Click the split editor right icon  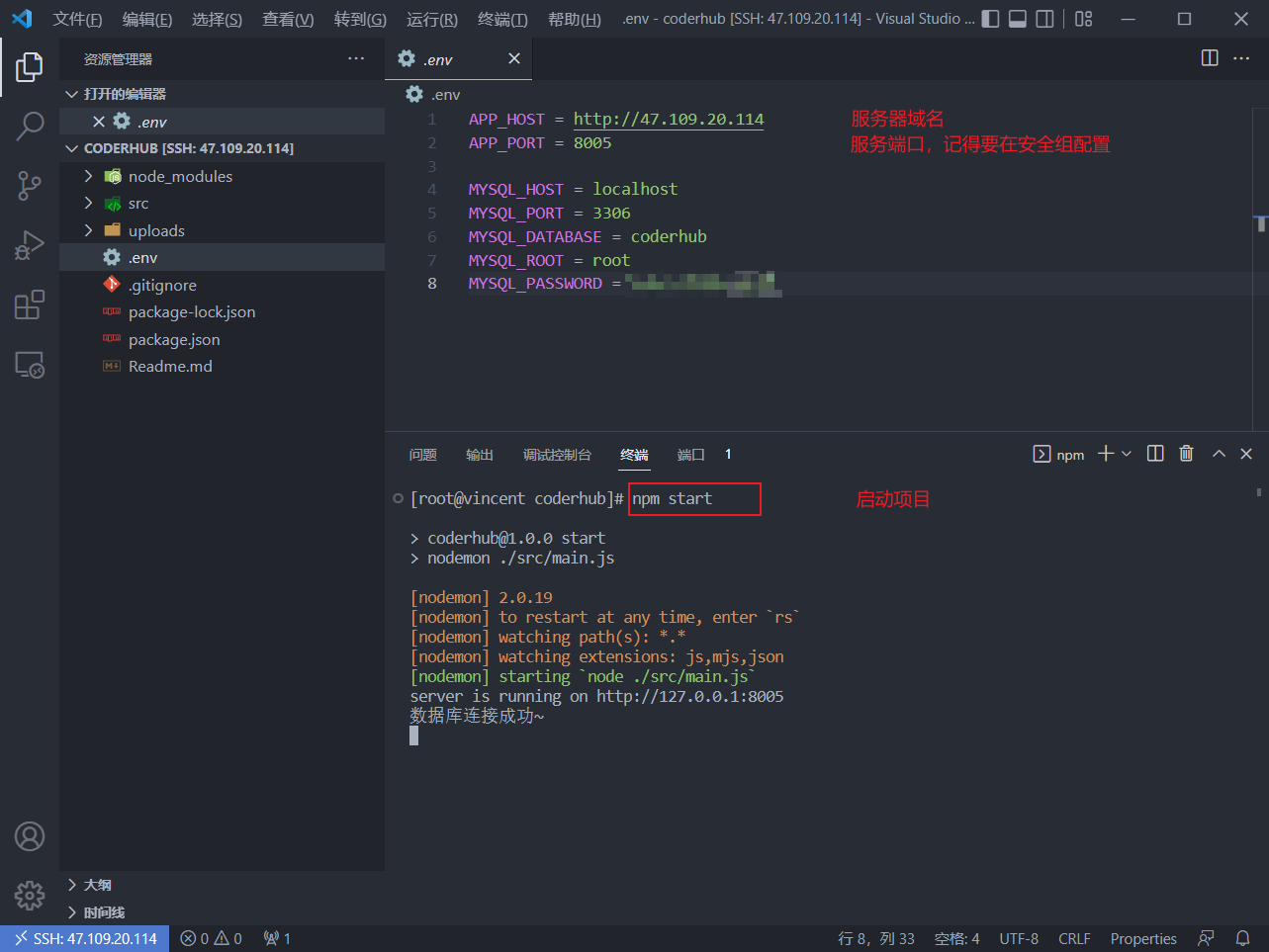coord(1210,58)
